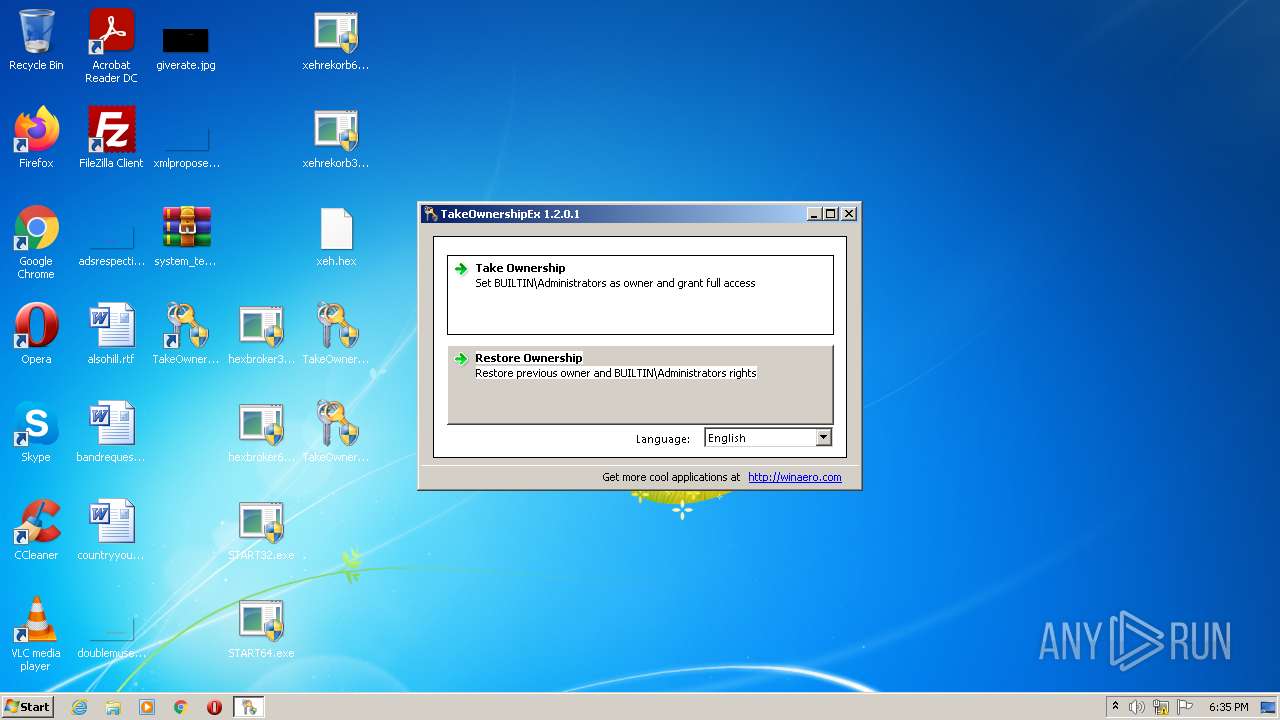Select the adsrespecti file icon
This screenshot has height=720, width=1280.
click(x=111, y=244)
